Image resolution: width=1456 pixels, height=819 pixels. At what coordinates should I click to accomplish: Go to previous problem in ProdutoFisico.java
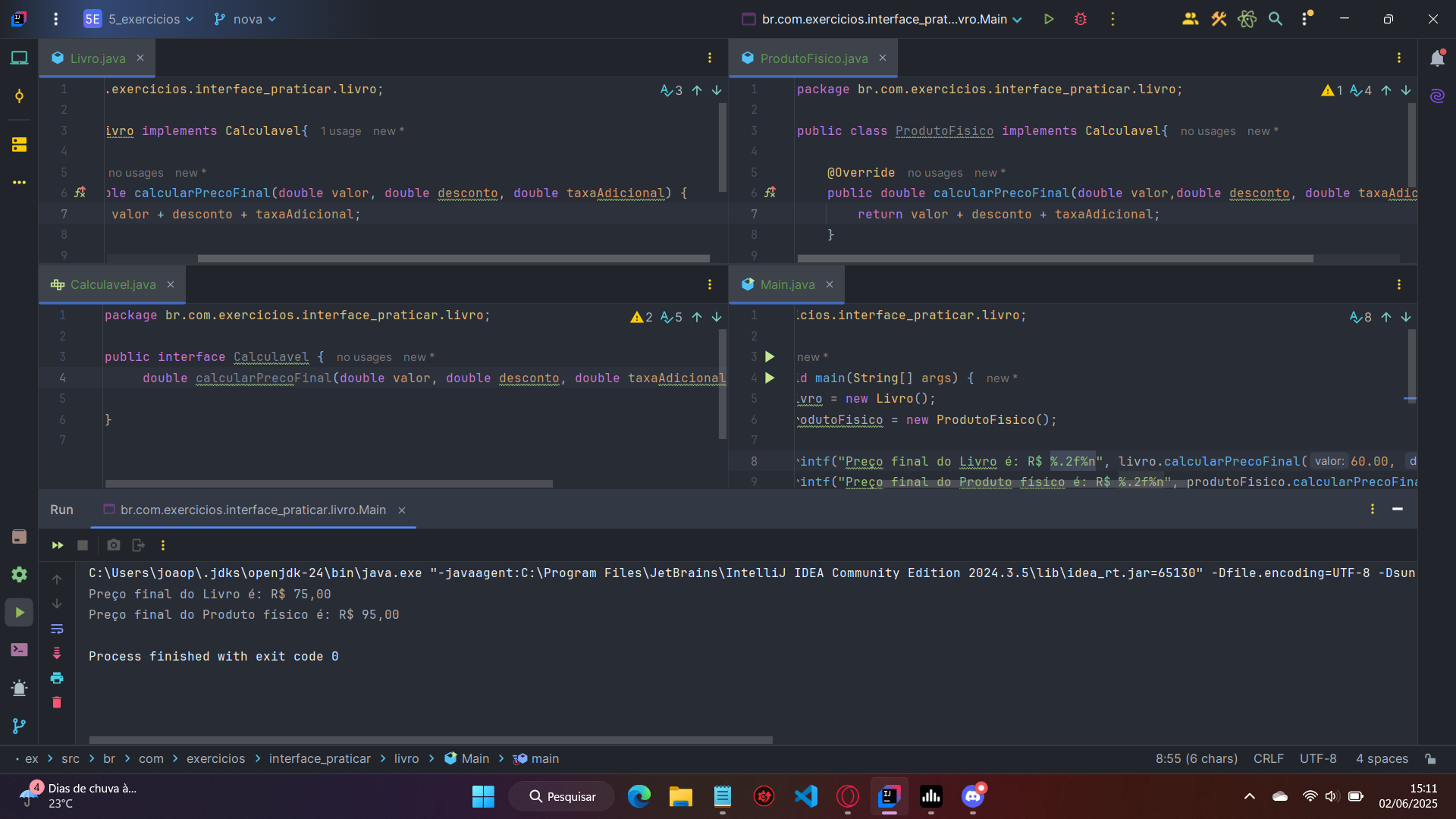[x=1386, y=90]
